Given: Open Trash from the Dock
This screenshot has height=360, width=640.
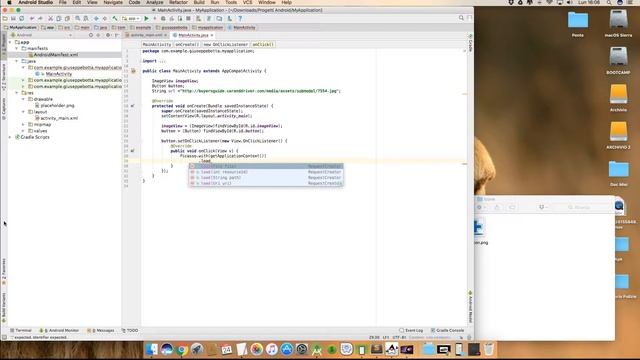Looking at the screenshot, I should [x=489, y=349].
